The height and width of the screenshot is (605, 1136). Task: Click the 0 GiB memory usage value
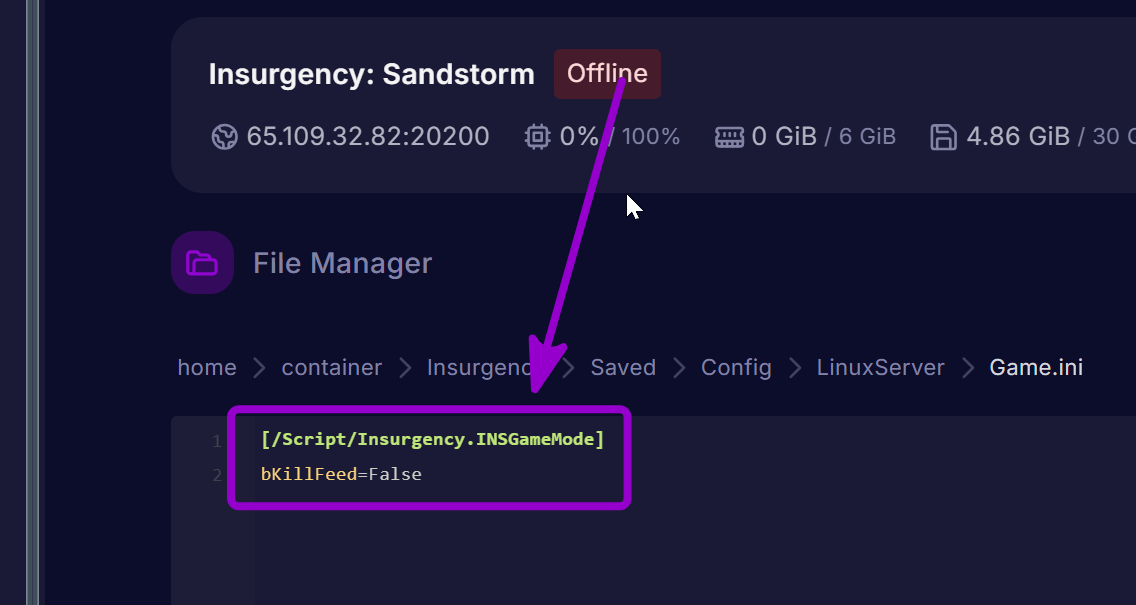(x=784, y=136)
